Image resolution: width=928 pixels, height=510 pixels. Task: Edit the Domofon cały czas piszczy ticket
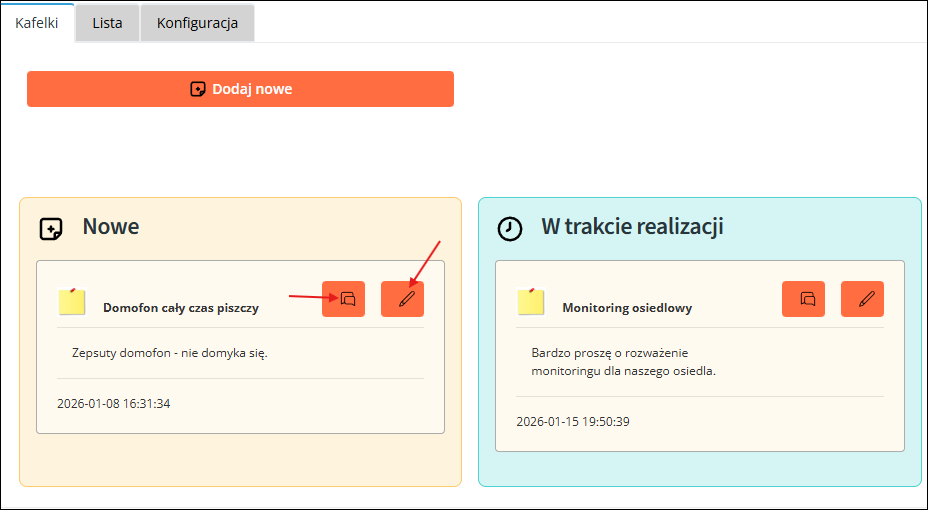(402, 299)
